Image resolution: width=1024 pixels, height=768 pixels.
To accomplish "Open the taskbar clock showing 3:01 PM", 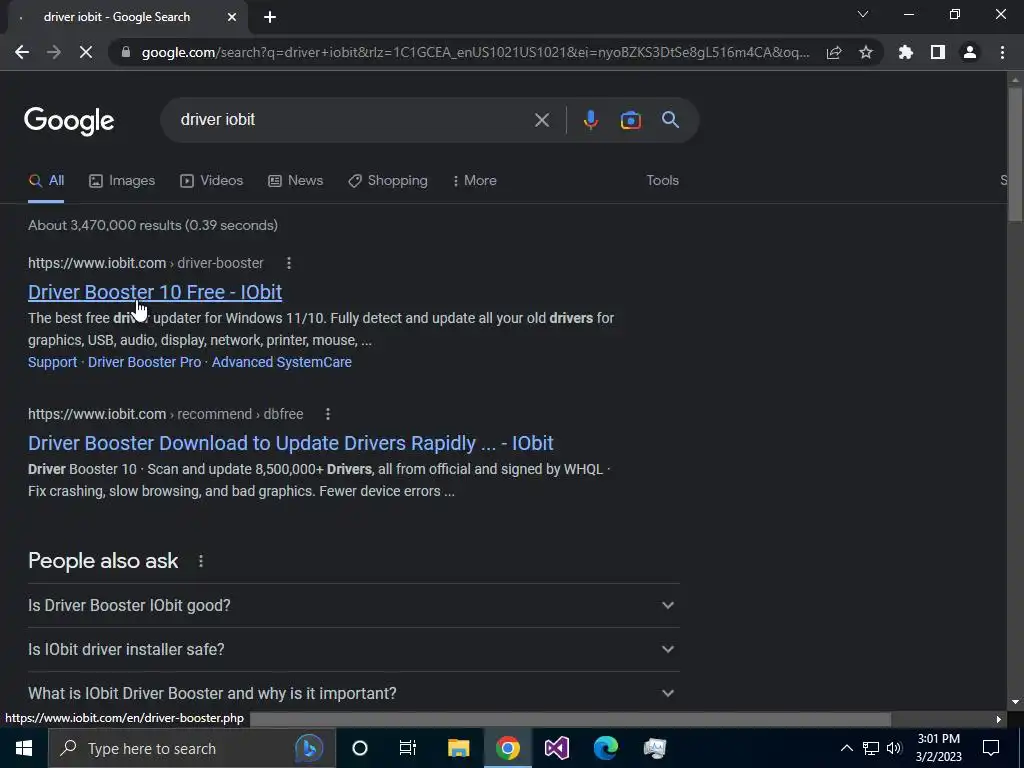I will pos(938,748).
